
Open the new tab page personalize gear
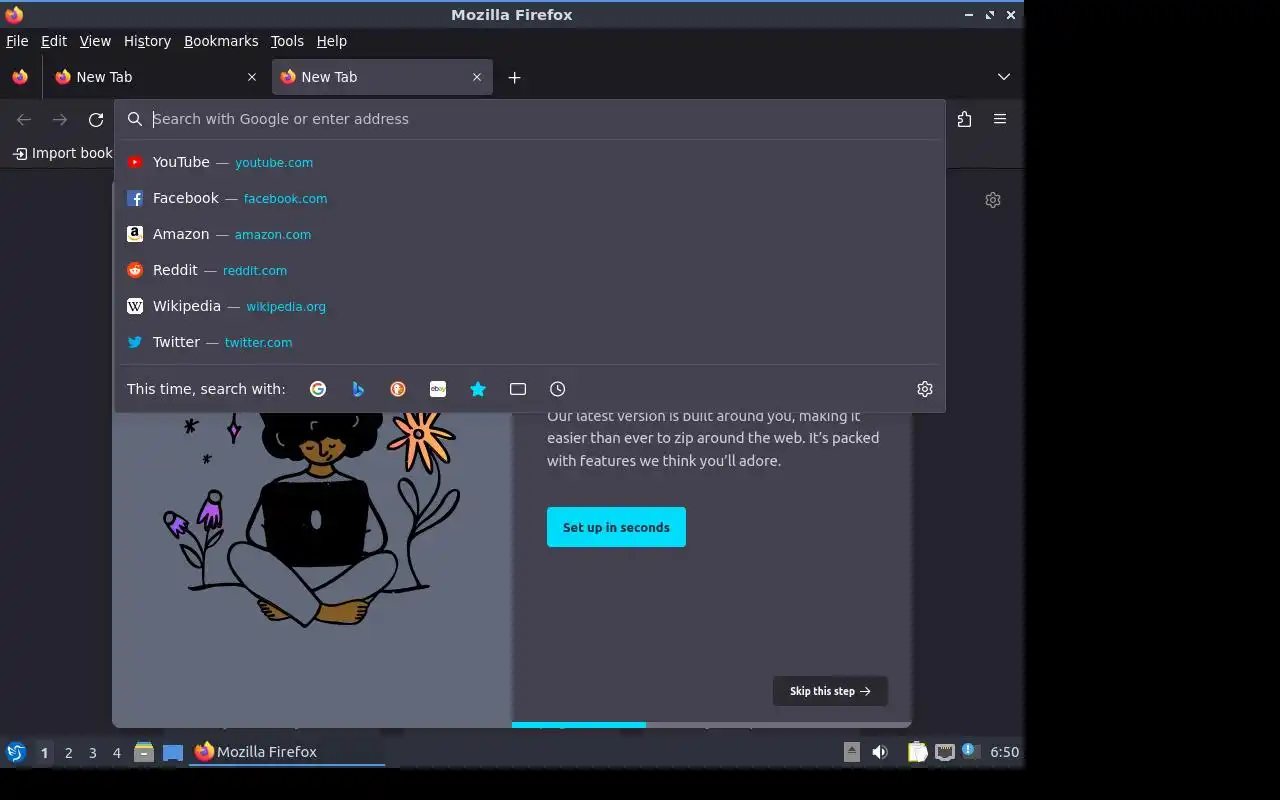click(993, 200)
